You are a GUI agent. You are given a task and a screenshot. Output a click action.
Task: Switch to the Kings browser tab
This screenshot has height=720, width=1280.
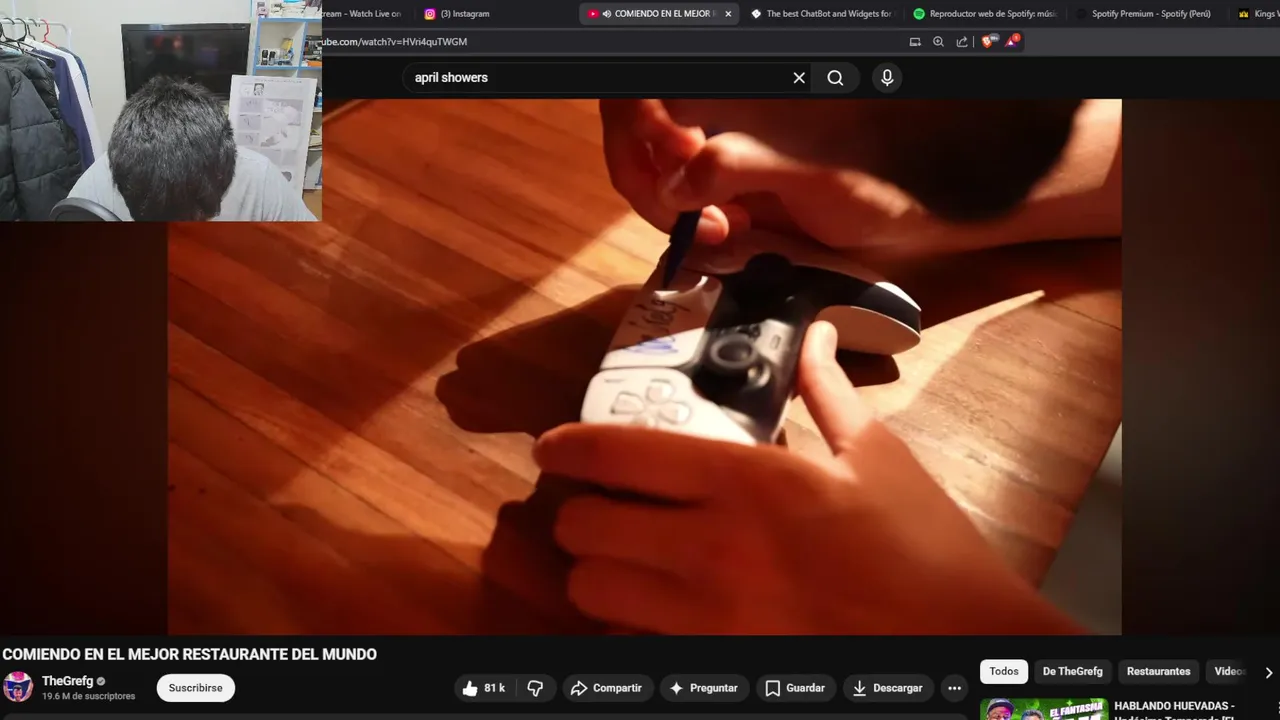pos(1257,14)
